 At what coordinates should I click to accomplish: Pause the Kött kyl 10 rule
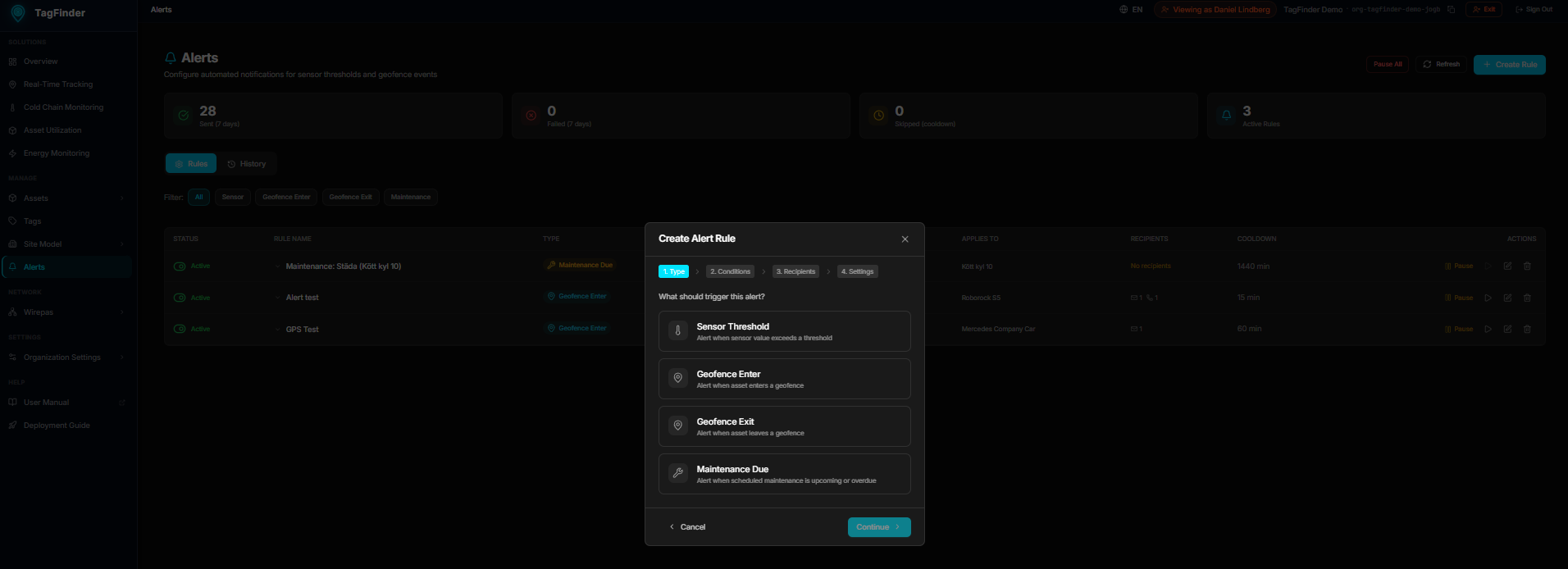1459,266
